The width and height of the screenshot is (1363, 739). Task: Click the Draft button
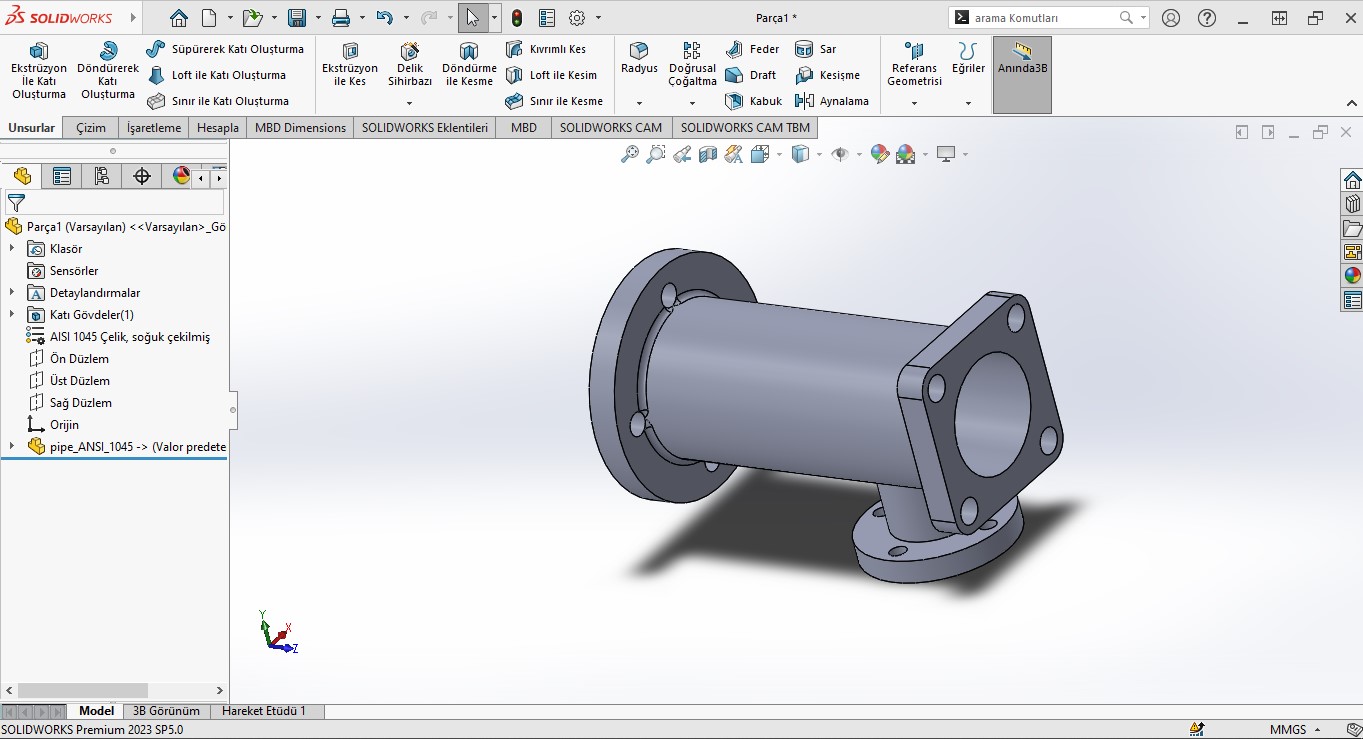pos(750,75)
